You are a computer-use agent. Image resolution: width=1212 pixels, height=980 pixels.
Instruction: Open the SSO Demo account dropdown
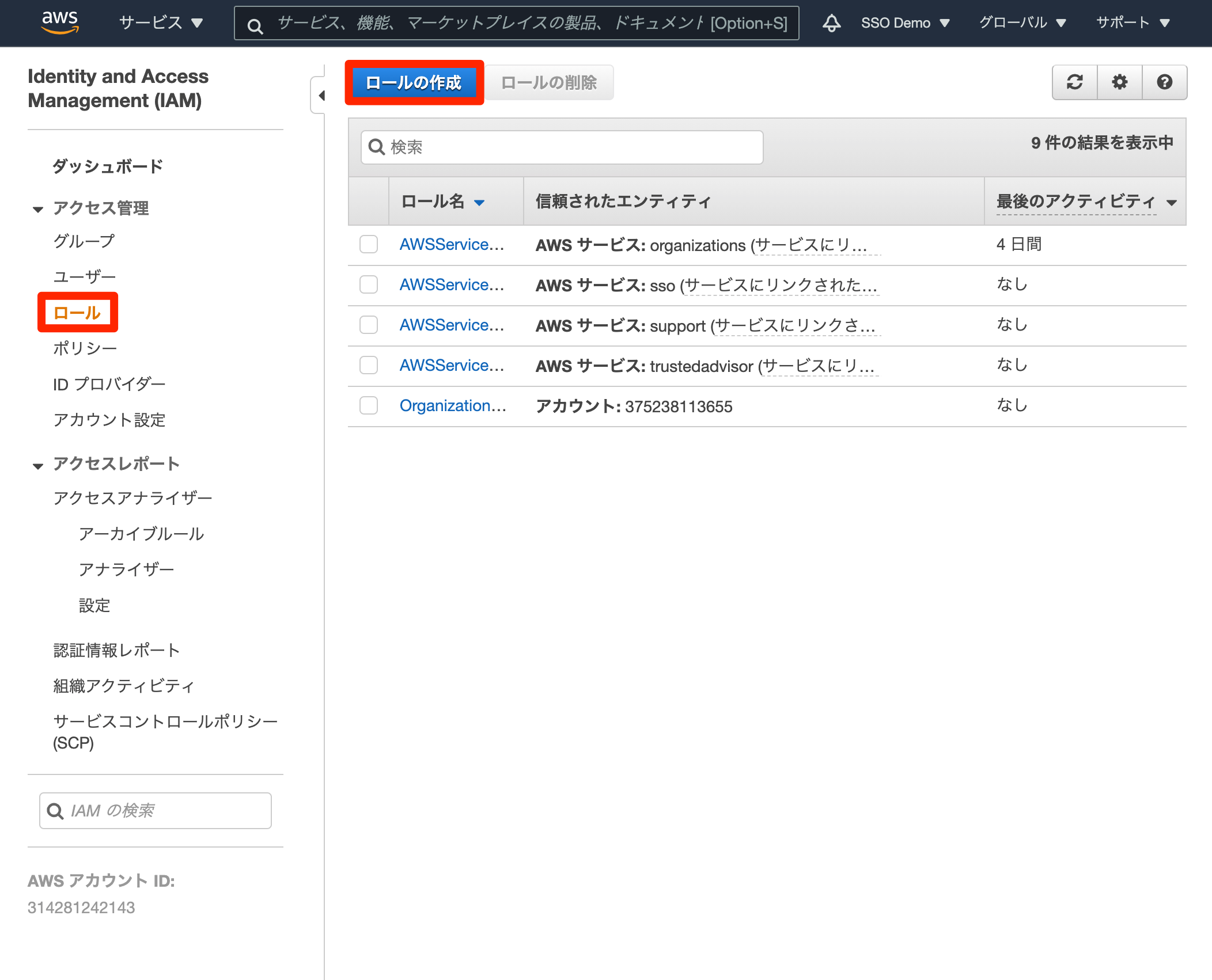[x=905, y=23]
